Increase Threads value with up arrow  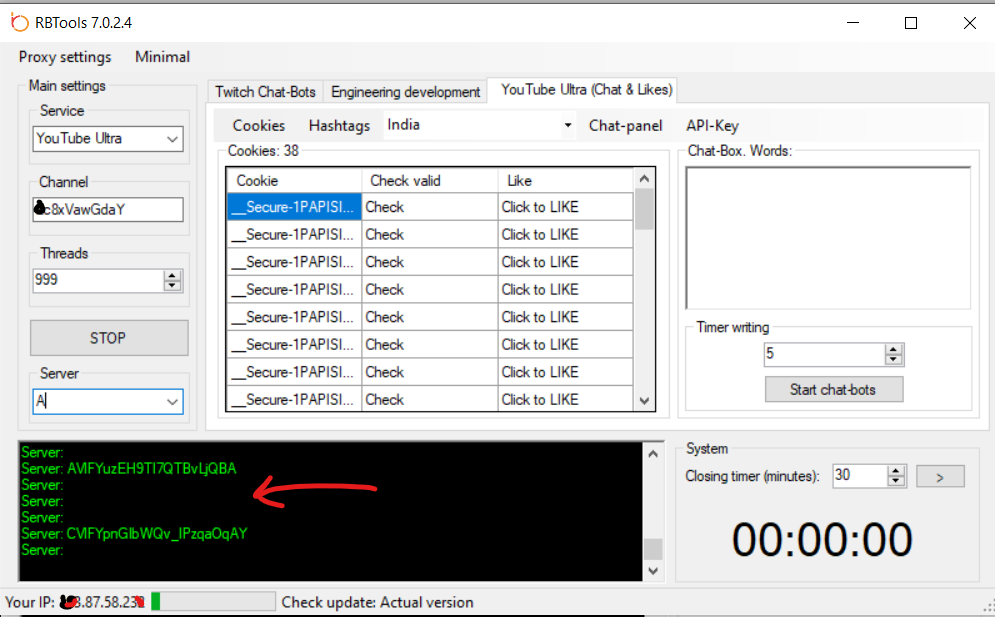point(172,275)
